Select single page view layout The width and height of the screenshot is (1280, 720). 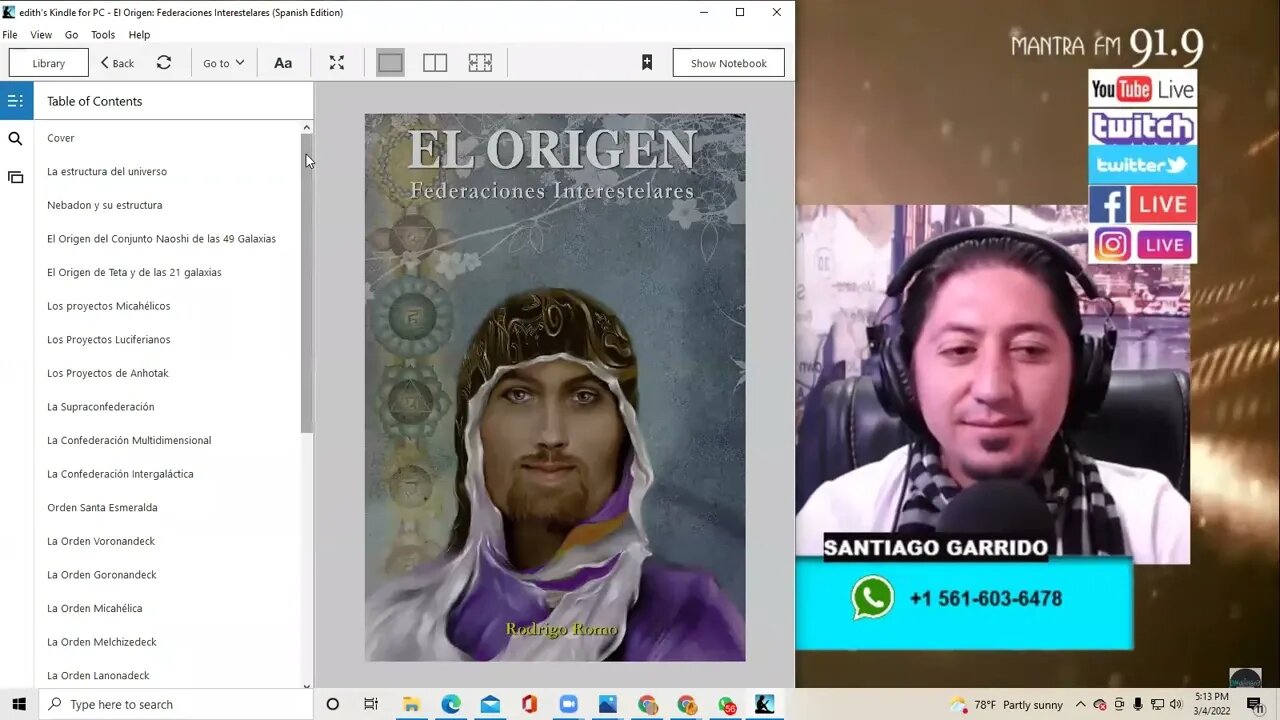[390, 63]
